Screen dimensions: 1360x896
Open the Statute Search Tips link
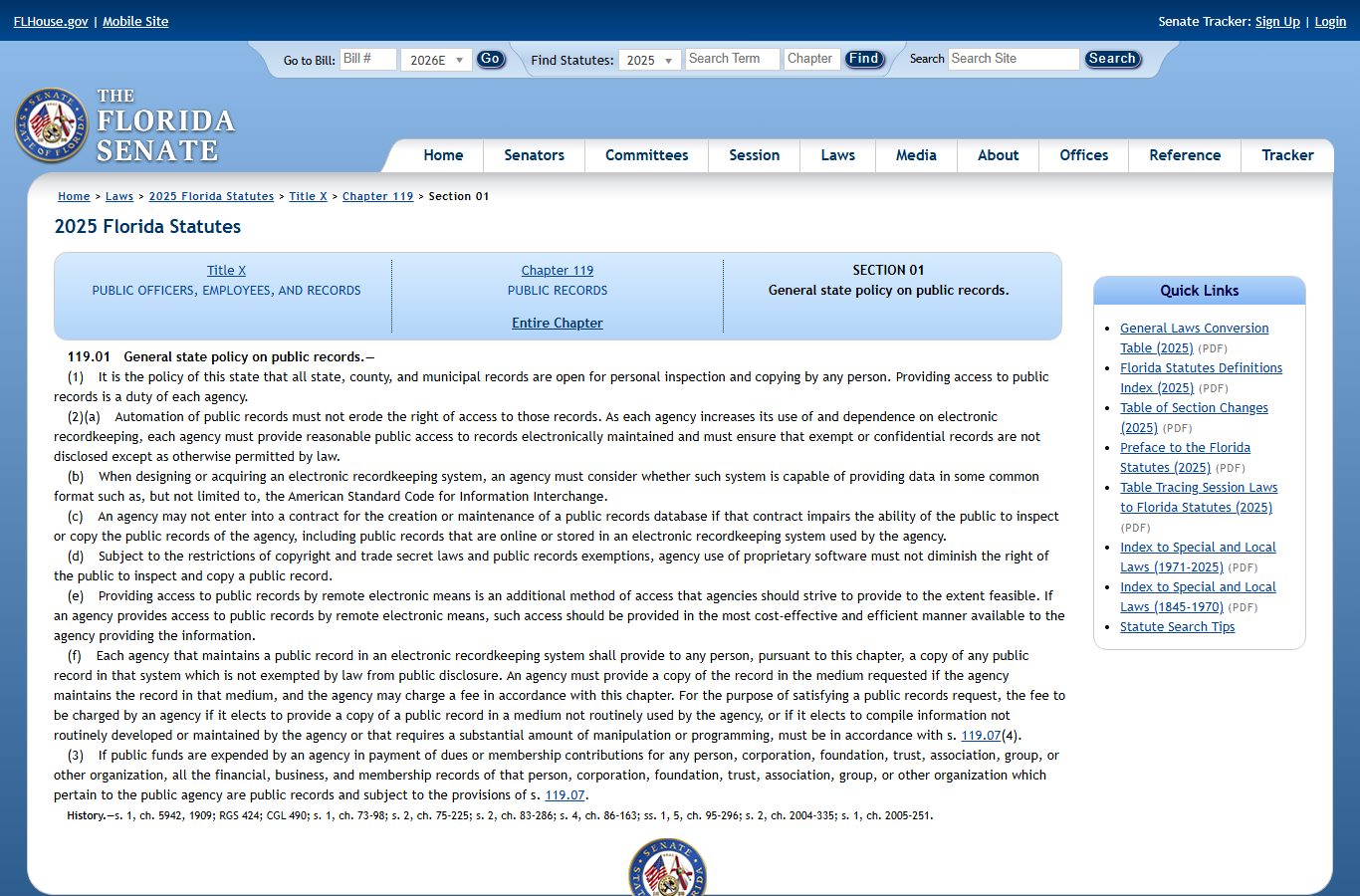[1177, 627]
